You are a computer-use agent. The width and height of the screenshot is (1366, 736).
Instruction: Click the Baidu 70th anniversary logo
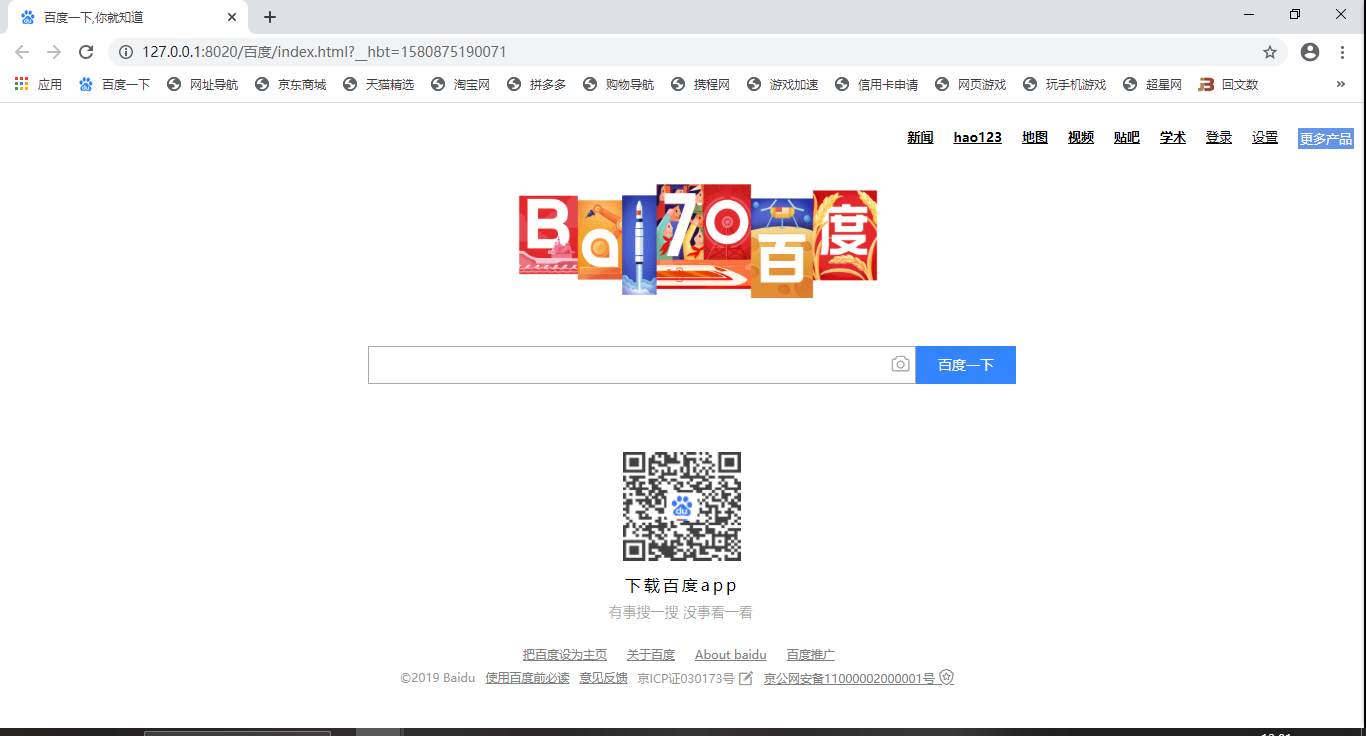pyautogui.click(x=698, y=240)
